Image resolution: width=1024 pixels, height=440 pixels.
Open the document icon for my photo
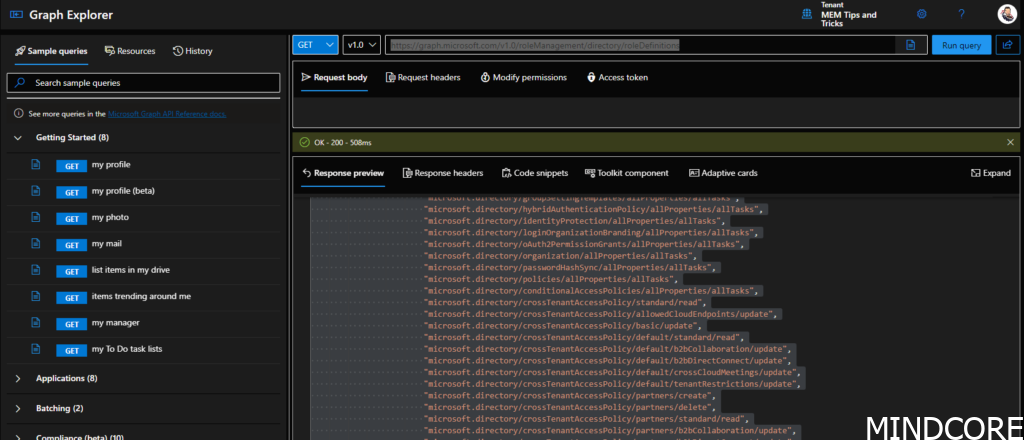[x=37, y=217]
